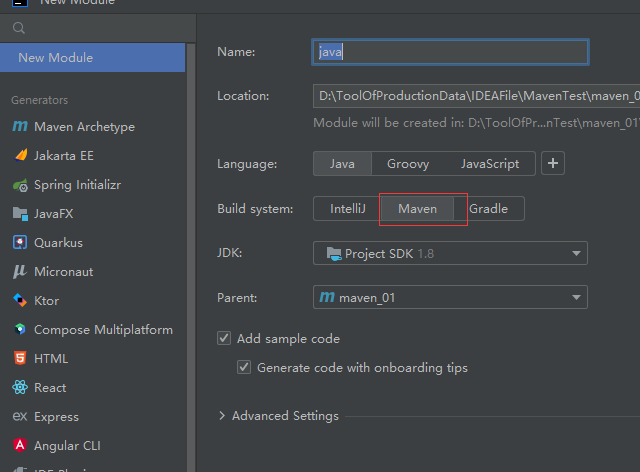Click the Location path field
640x472 pixels.
pos(476,96)
